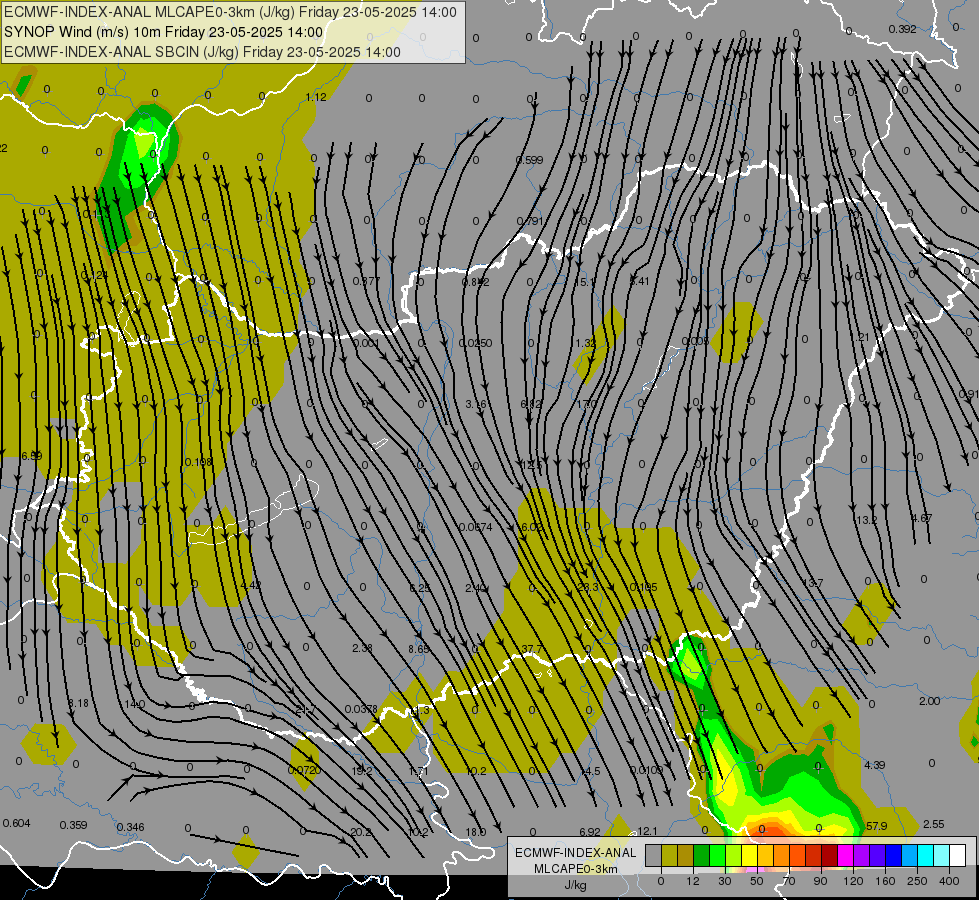
Task: Click the legend tick label 12
Action: coord(693,881)
